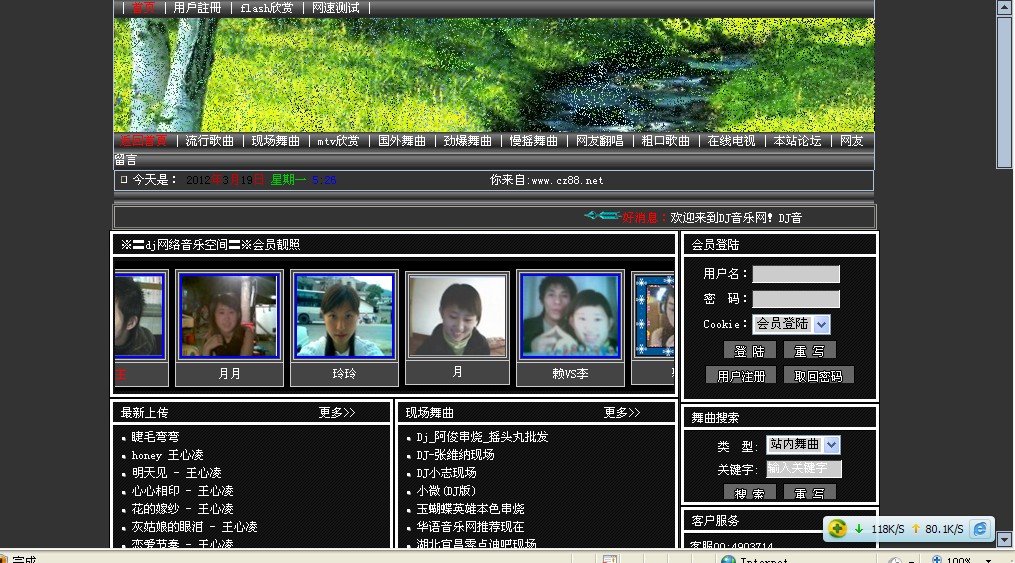
Task: Click the 118K/S download speed text
Action: 887,529
